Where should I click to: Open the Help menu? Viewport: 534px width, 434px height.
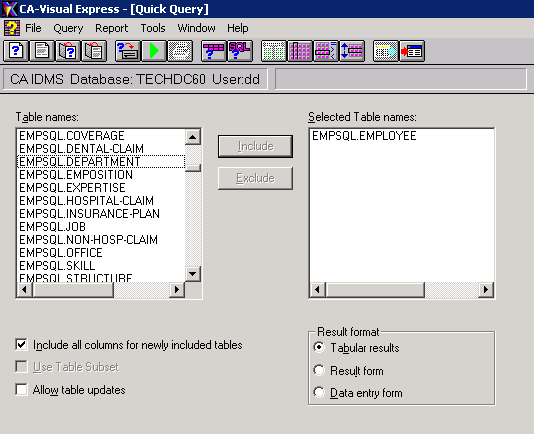(237, 28)
